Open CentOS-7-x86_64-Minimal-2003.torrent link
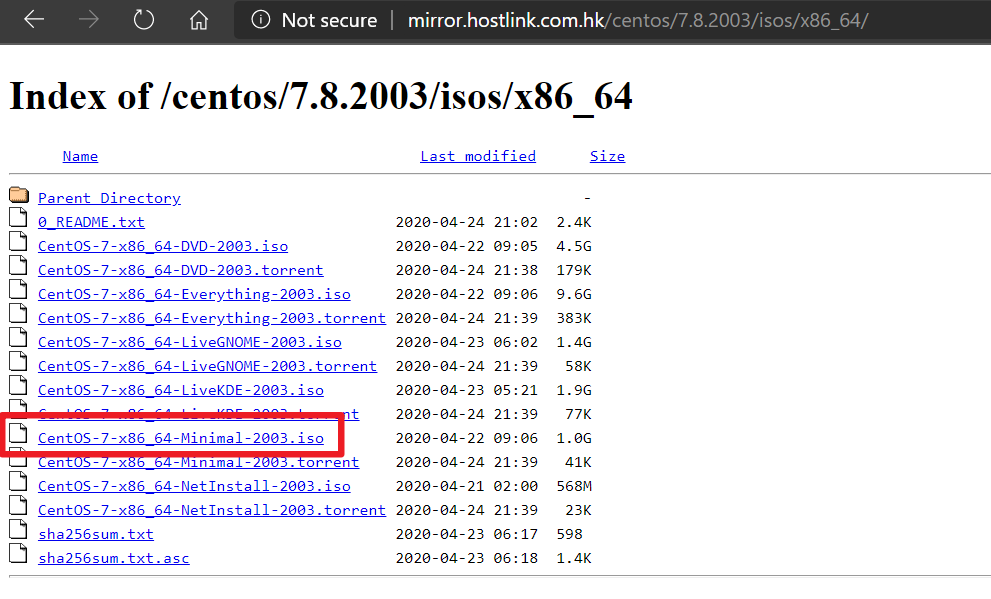The width and height of the screenshot is (991, 599). 198,462
